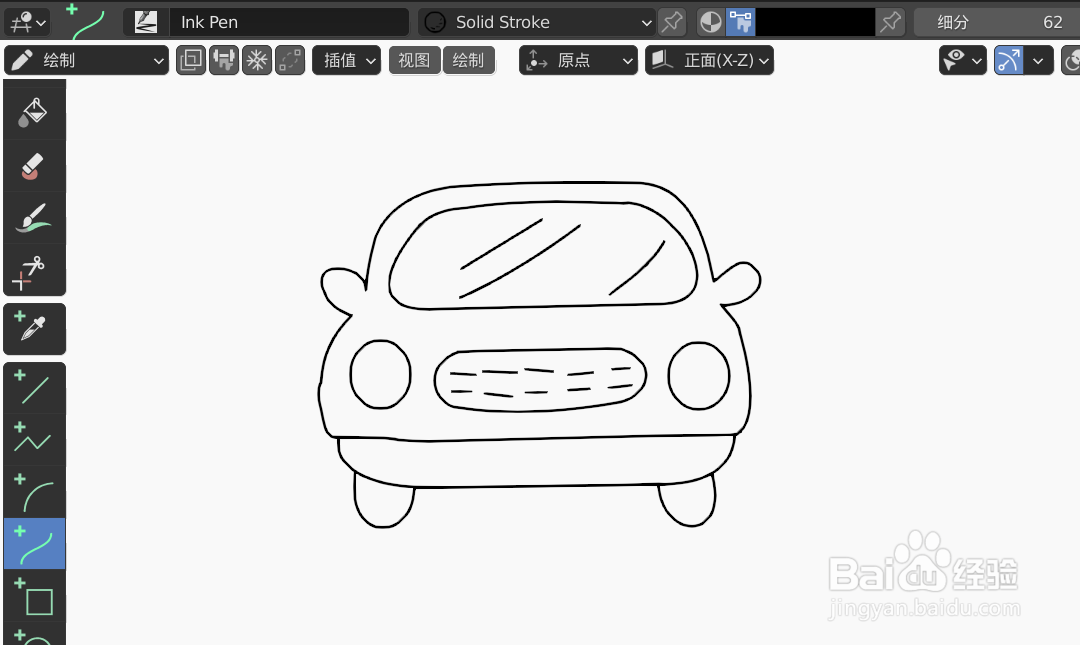Open the viewport visibility eye dropdown

tap(963, 61)
